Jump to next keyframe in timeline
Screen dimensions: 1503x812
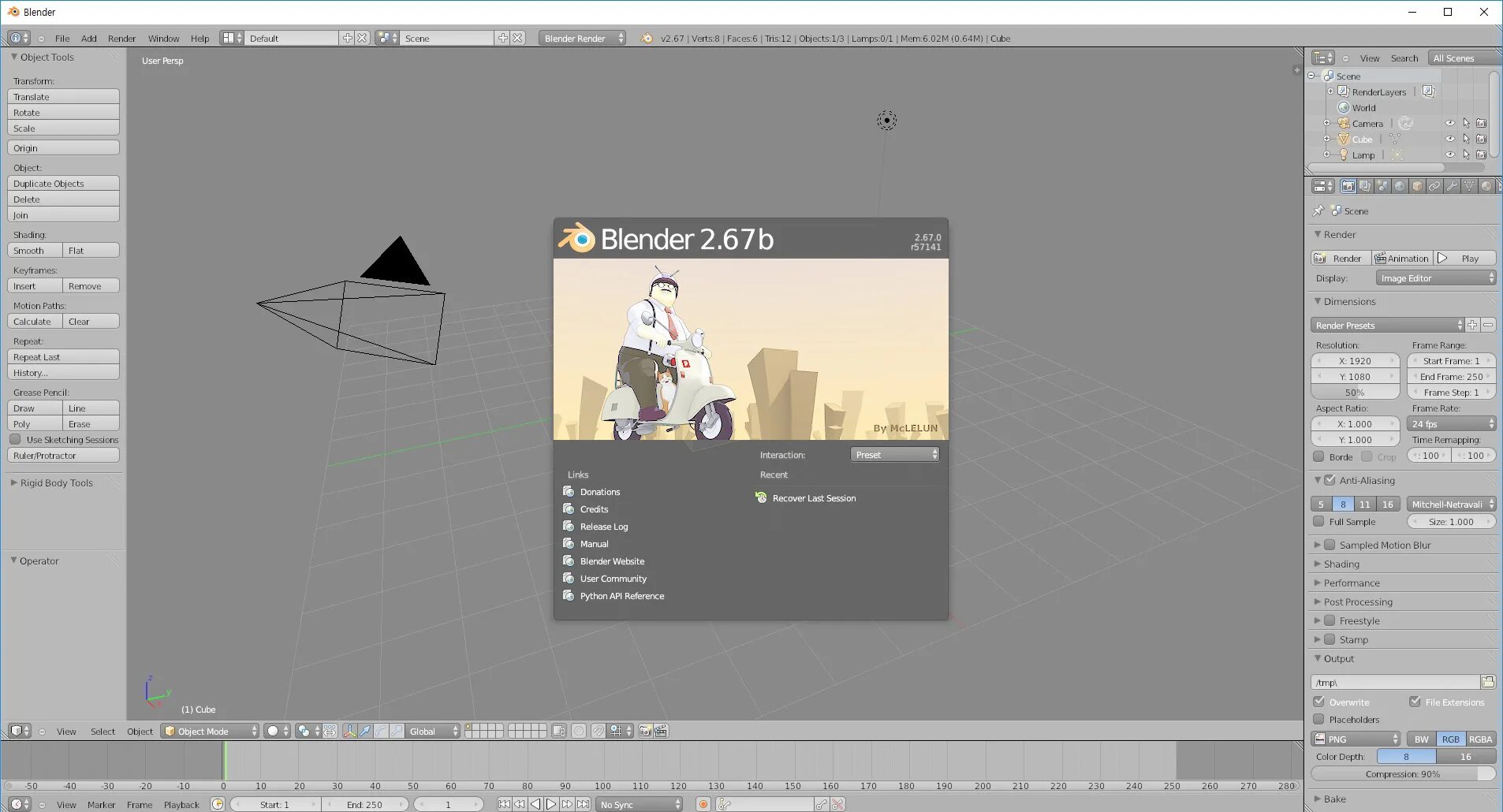[x=567, y=805]
